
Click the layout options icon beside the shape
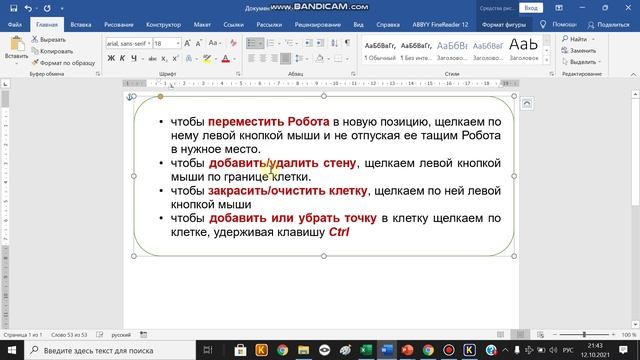click(527, 104)
